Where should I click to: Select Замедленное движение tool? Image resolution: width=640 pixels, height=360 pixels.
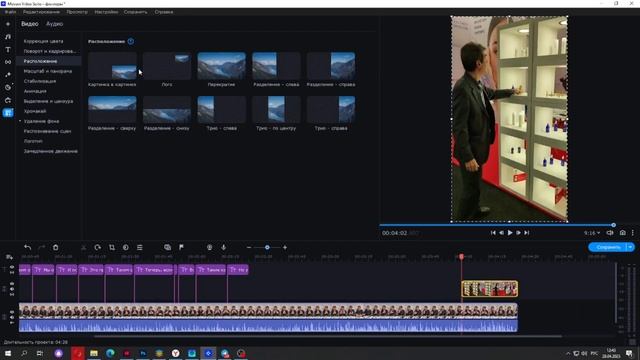tap(51, 151)
